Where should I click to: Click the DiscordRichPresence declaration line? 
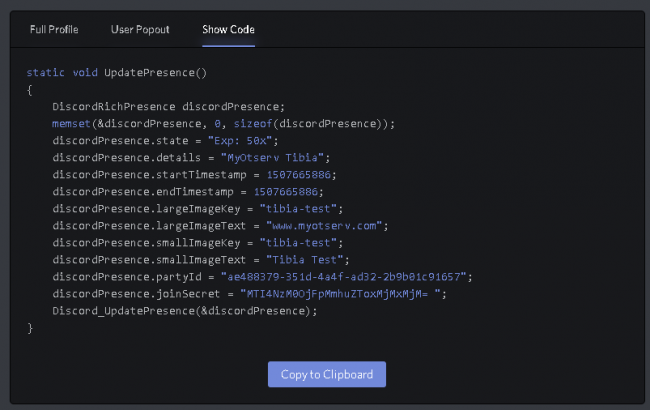click(168, 107)
